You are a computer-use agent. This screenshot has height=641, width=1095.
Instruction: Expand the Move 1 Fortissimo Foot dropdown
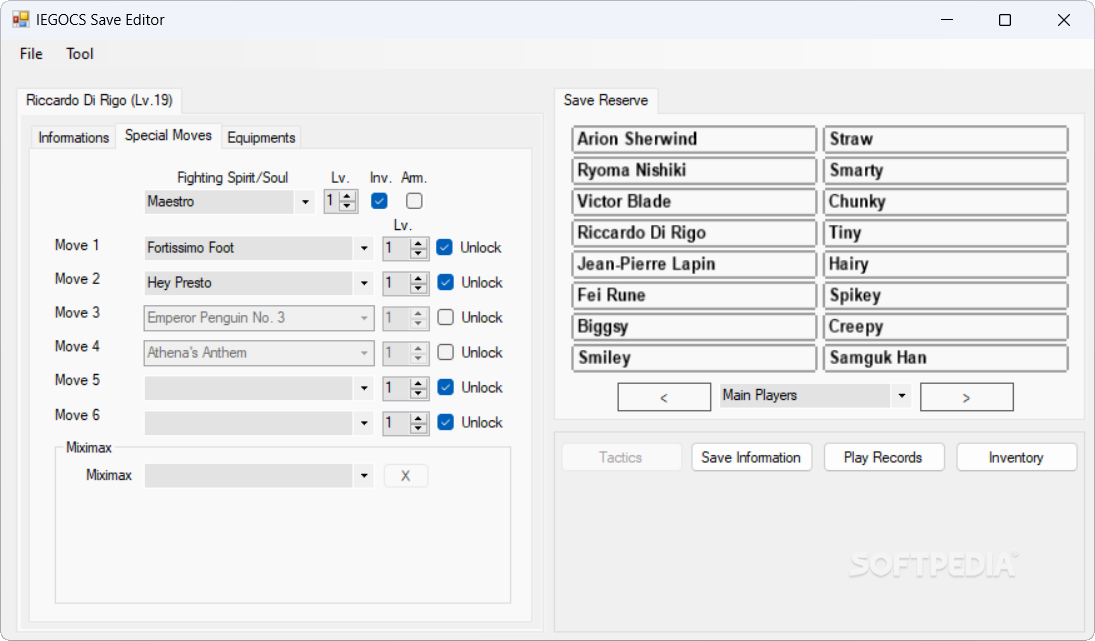(364, 248)
